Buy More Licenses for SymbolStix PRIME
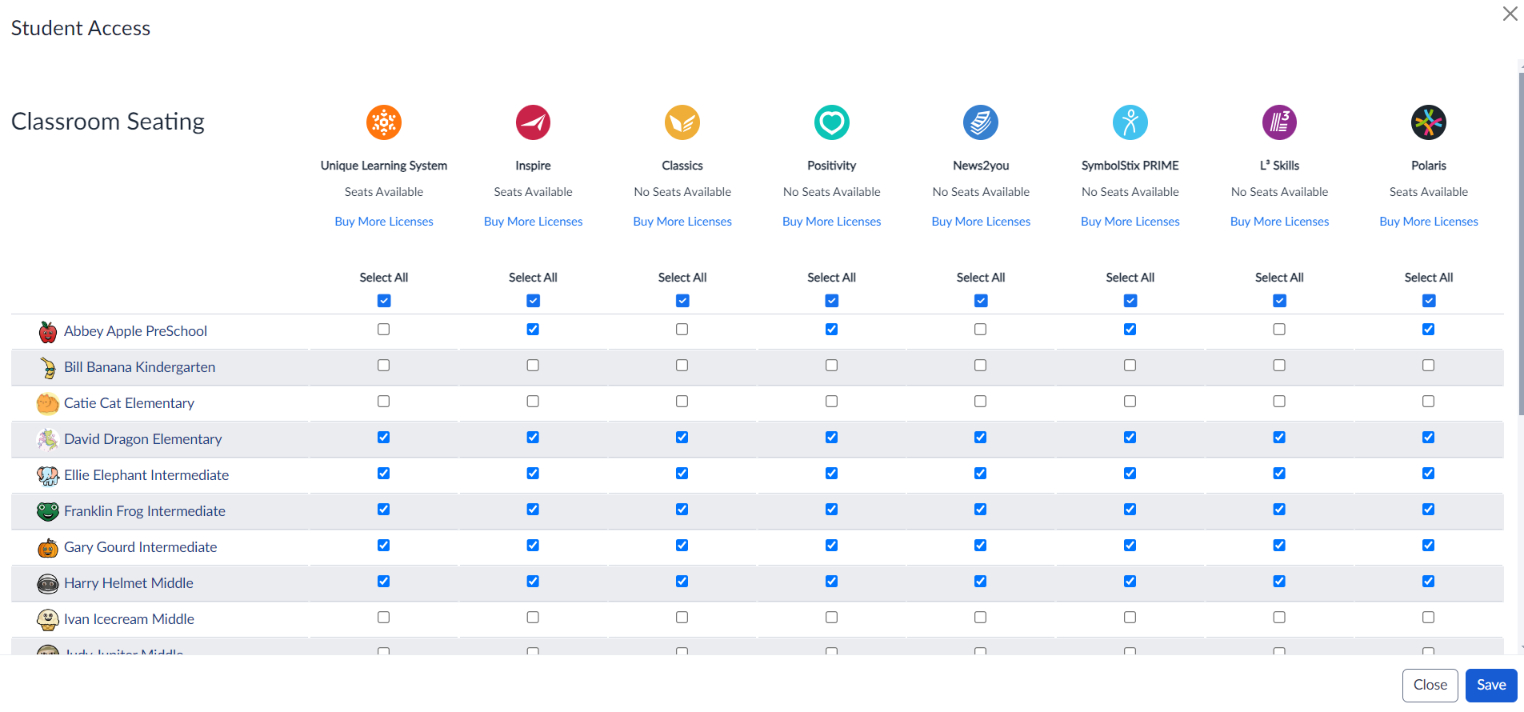The height and width of the screenshot is (712, 1524). 1130,222
